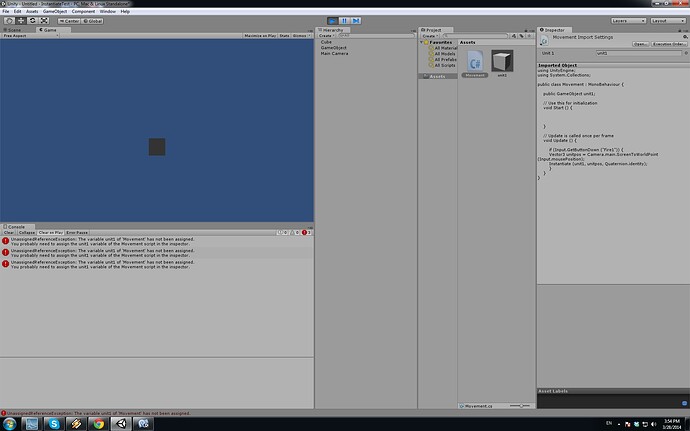The width and height of the screenshot is (690, 431).
Task: Open the Layout dropdown
Action: (668, 21)
